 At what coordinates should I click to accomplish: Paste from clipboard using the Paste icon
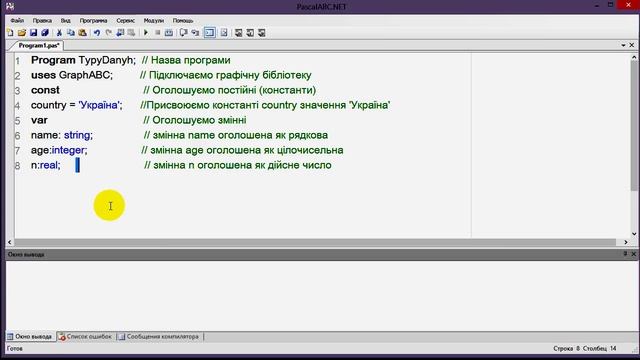pyautogui.click(x=82, y=33)
